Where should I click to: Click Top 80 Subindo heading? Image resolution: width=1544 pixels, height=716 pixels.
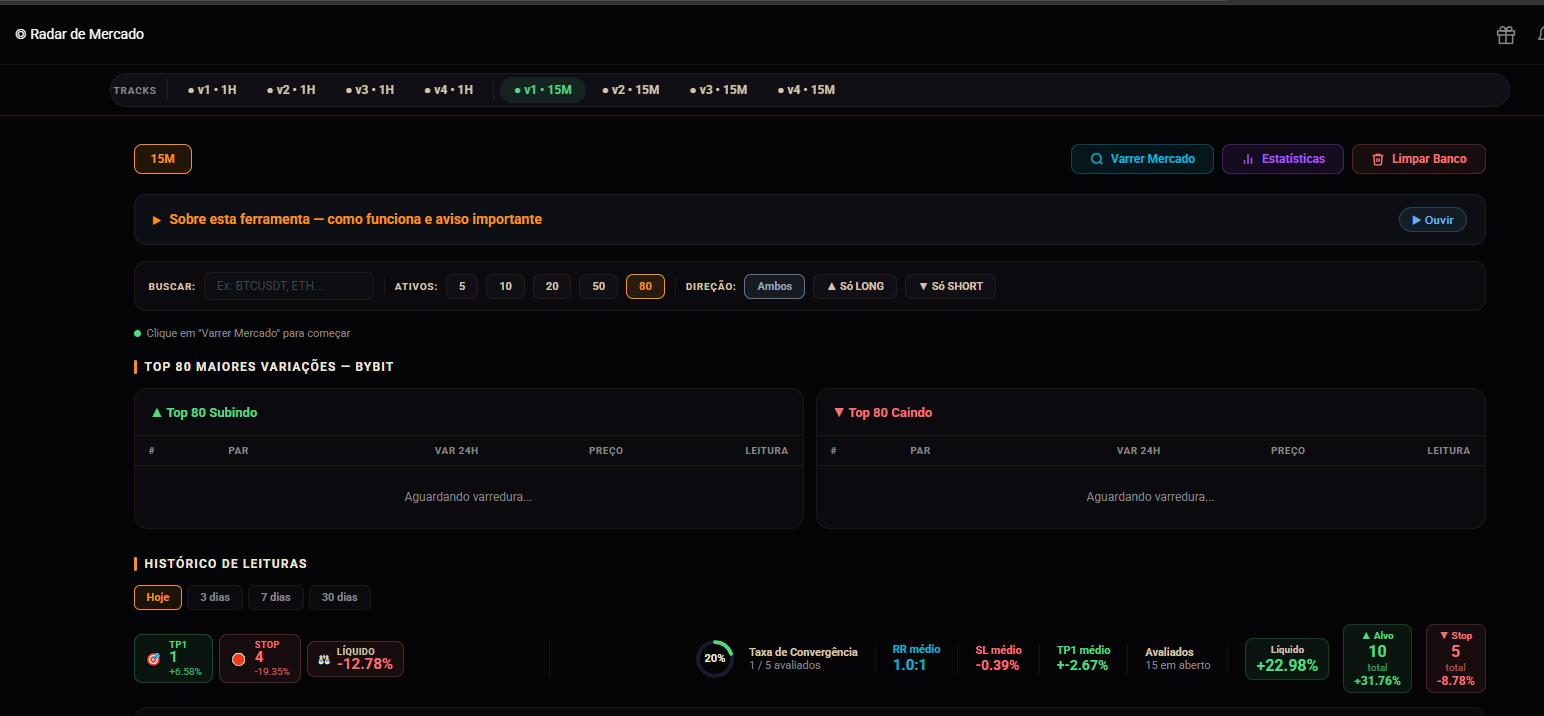204,413
